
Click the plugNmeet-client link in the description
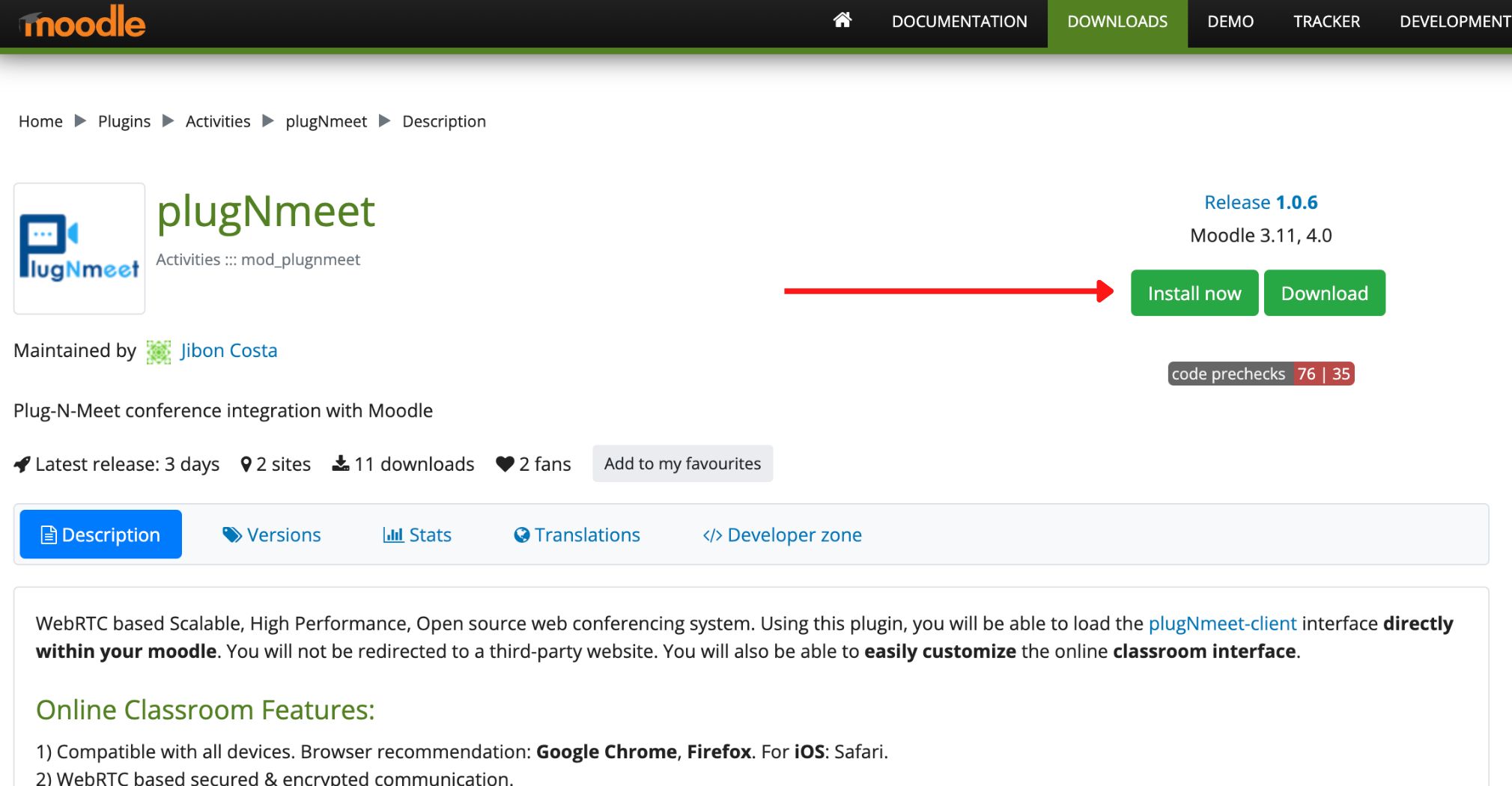1223,623
